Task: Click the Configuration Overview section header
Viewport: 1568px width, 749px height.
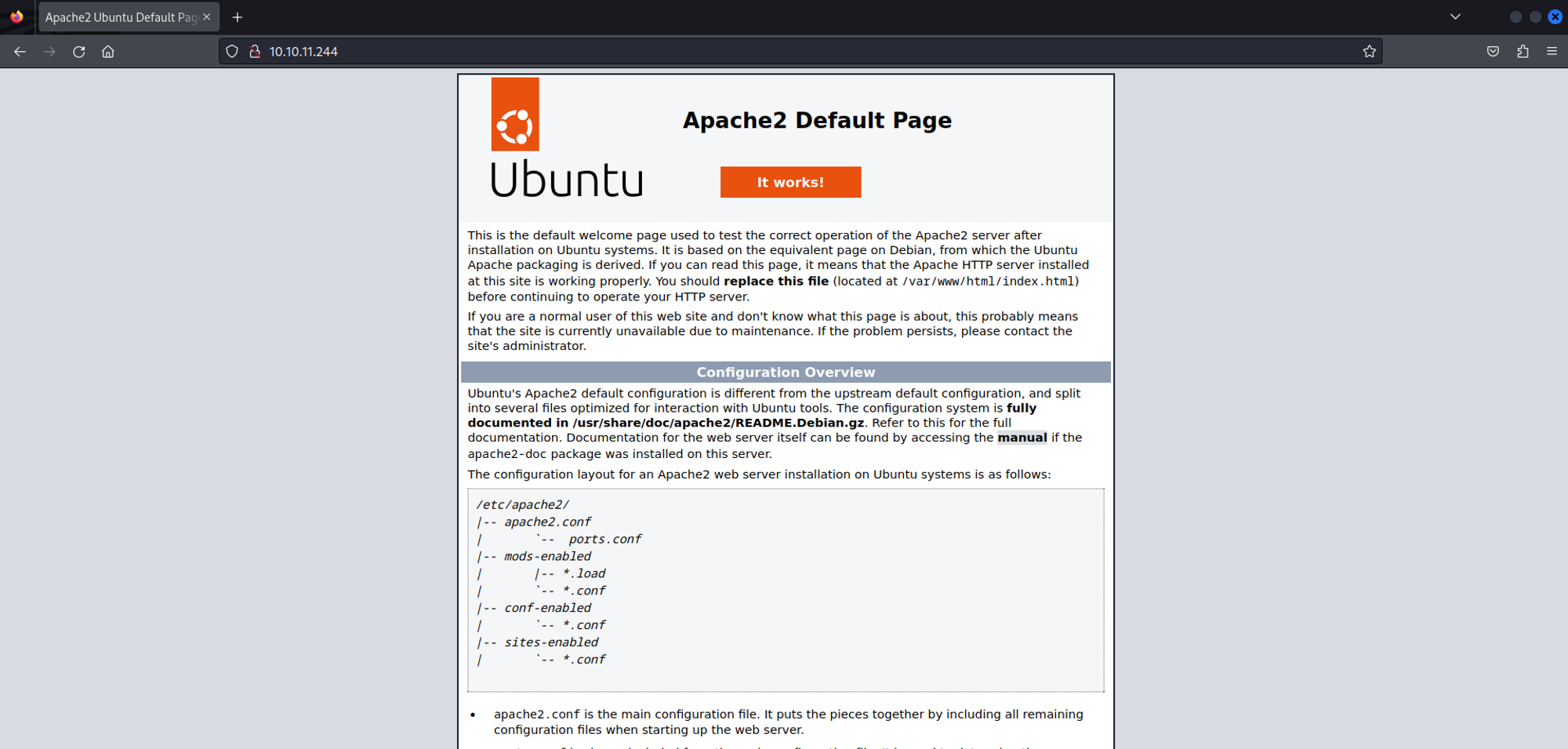Action: [x=786, y=373]
